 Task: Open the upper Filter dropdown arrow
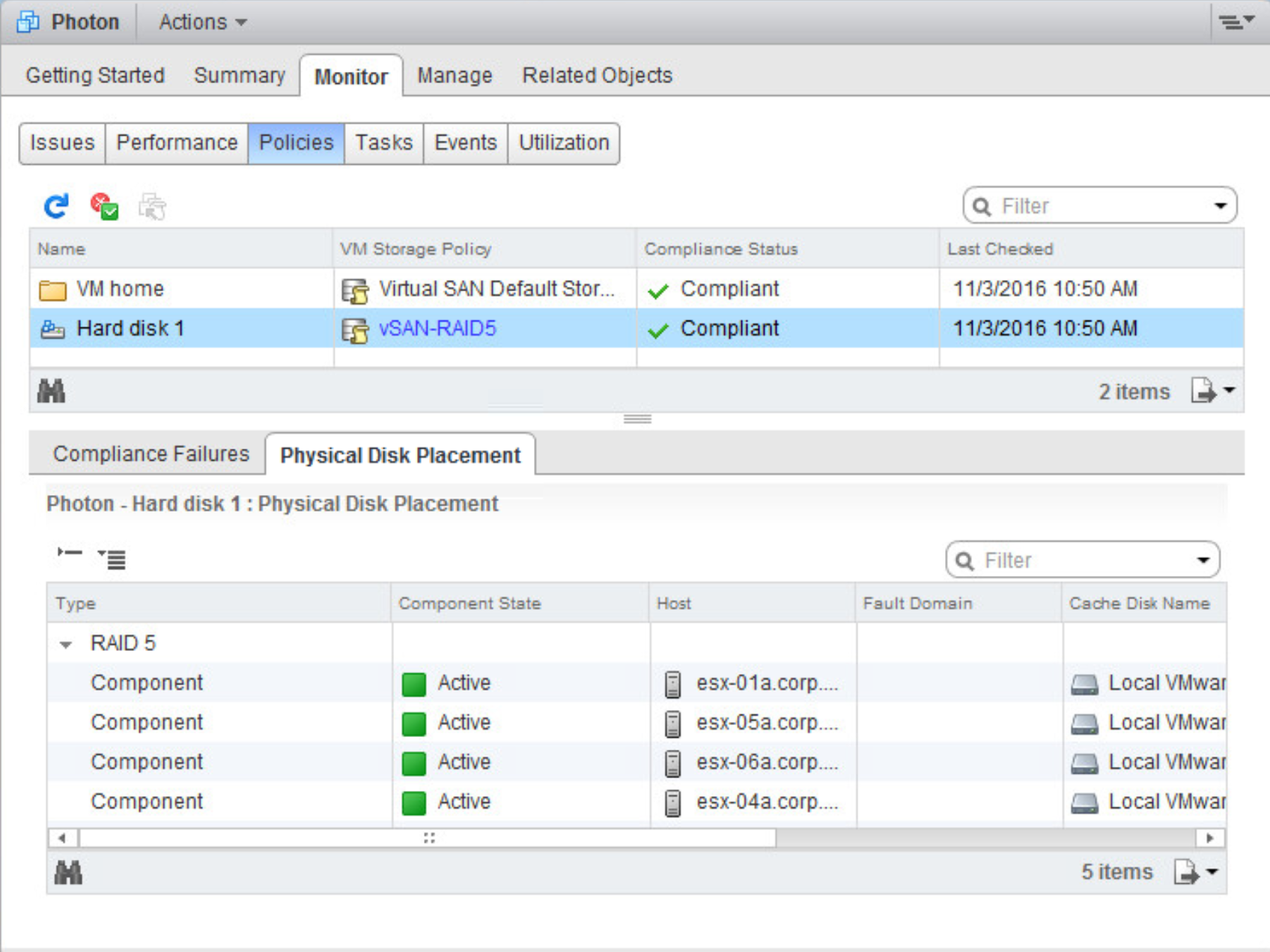point(1220,206)
